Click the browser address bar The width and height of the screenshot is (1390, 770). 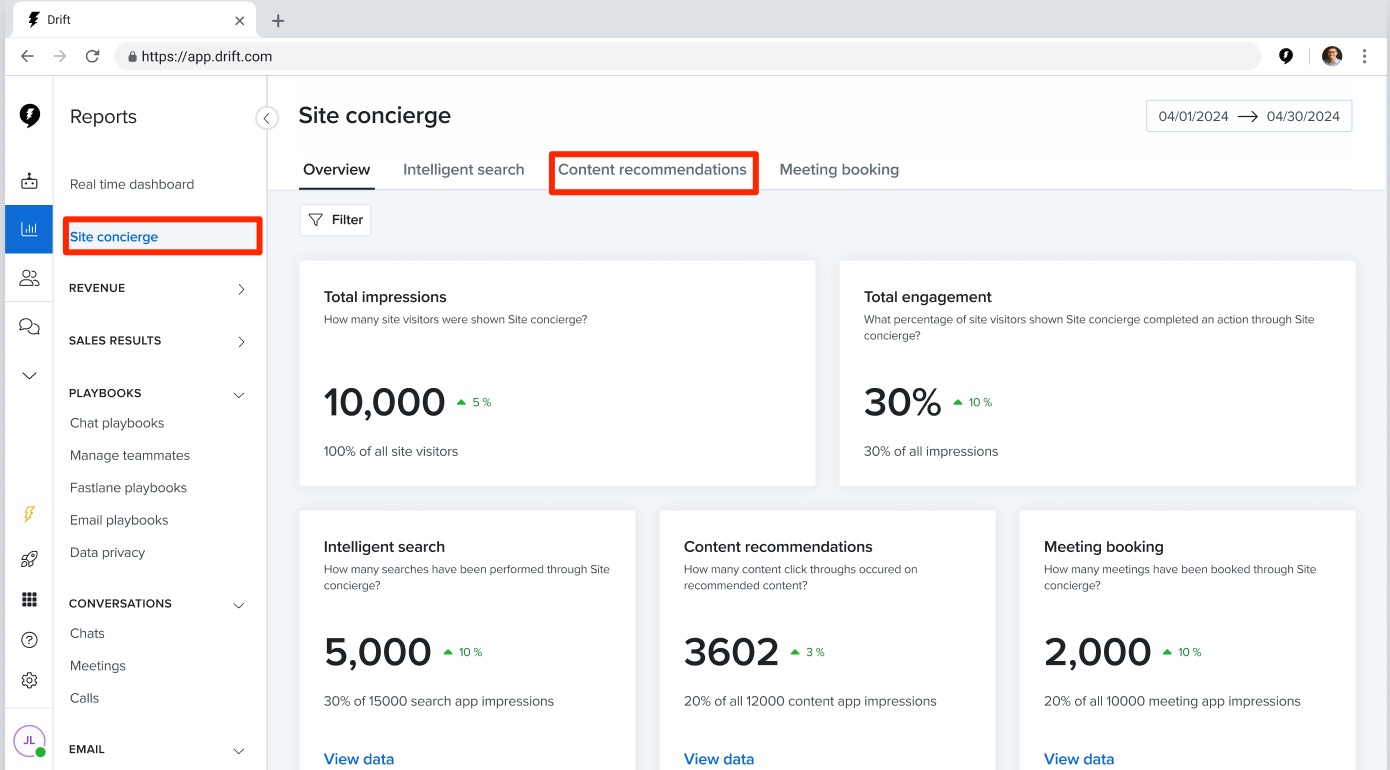tap(688, 57)
